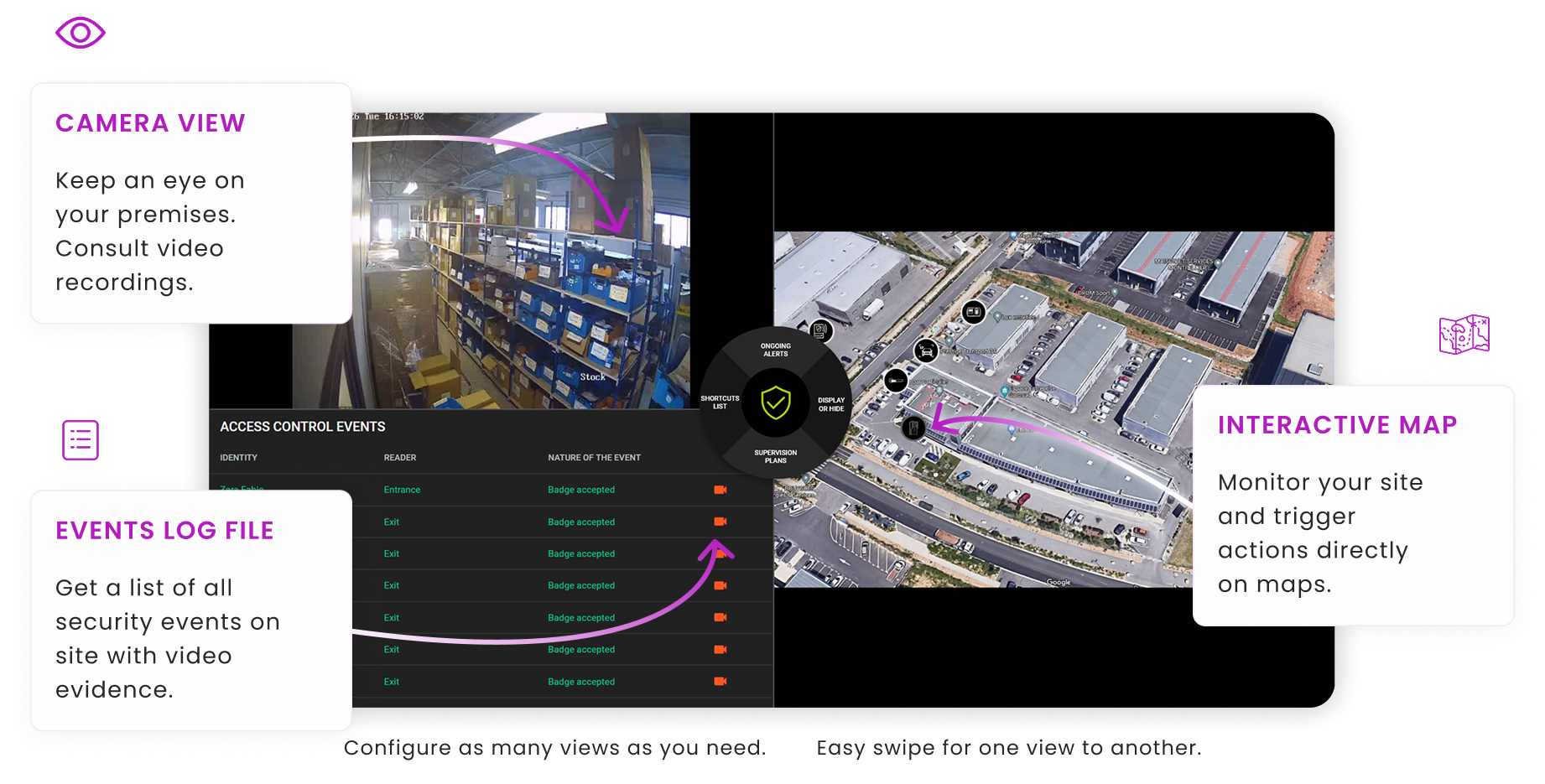Image resolution: width=1545 pixels, height=784 pixels.
Task: Click the purple eye icon above Camera View
Action: tap(80, 34)
